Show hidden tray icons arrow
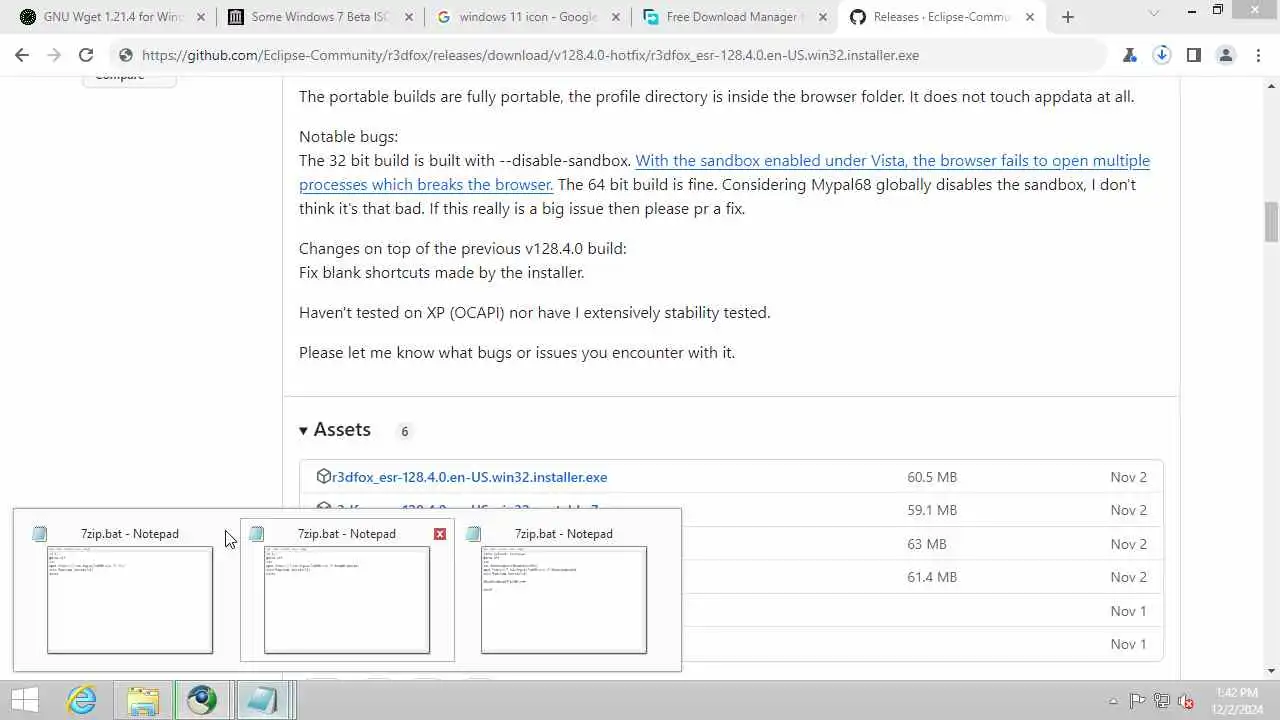This screenshot has height=720, width=1280. pyautogui.click(x=1113, y=701)
